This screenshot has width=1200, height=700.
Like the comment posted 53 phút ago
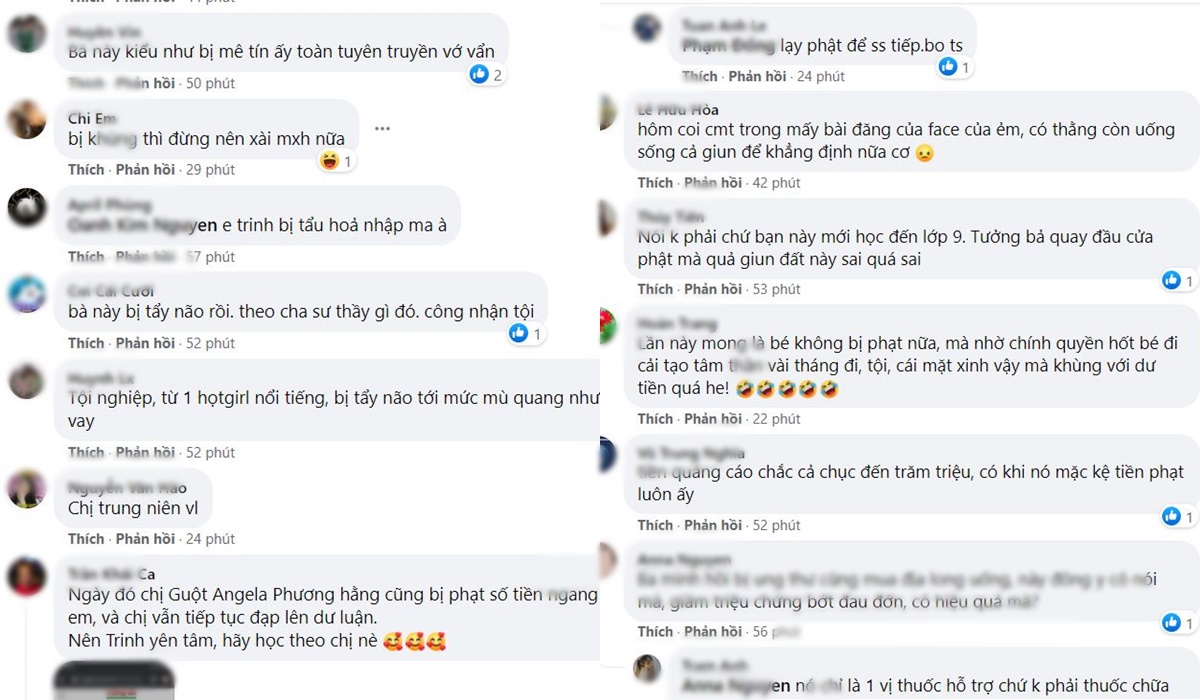click(x=656, y=289)
